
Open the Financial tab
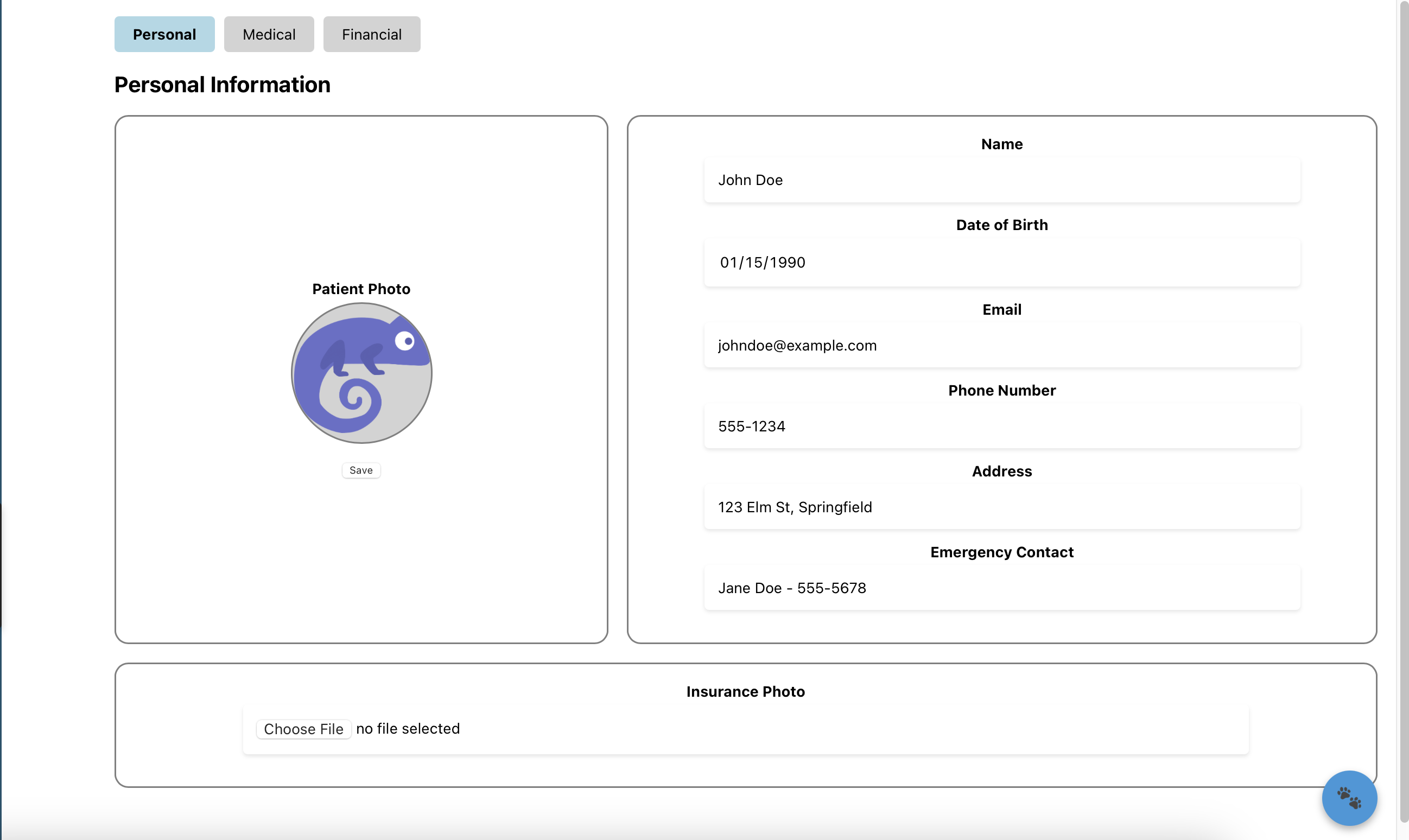[x=371, y=35]
